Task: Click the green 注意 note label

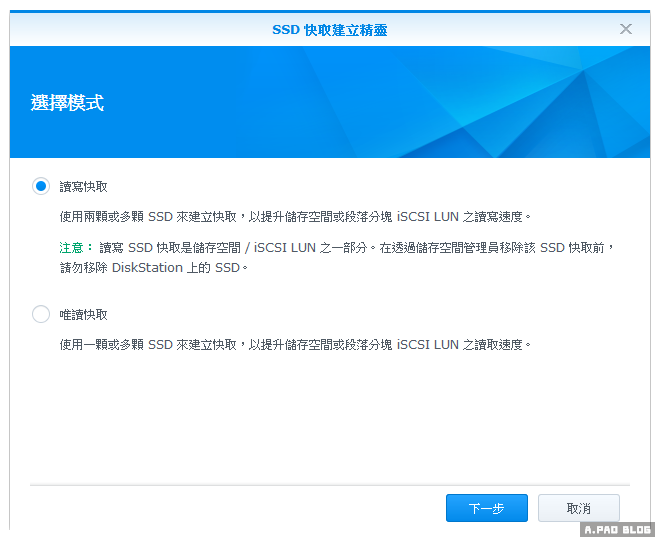Action: pyautogui.click(x=76, y=247)
